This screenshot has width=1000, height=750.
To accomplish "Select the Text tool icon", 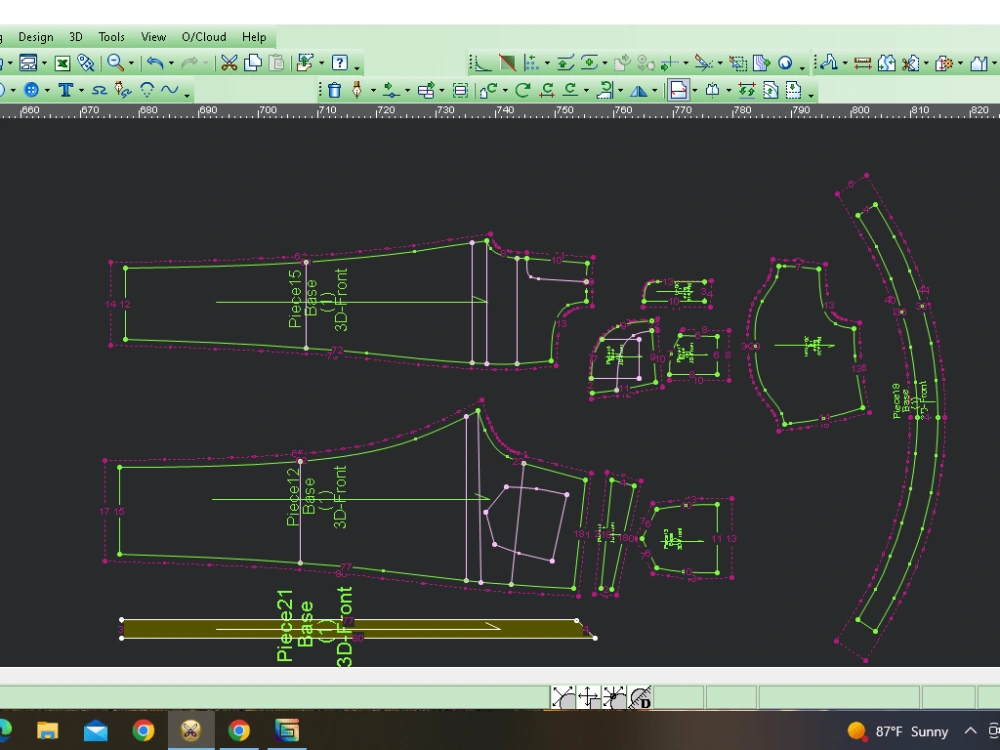I will pos(65,90).
